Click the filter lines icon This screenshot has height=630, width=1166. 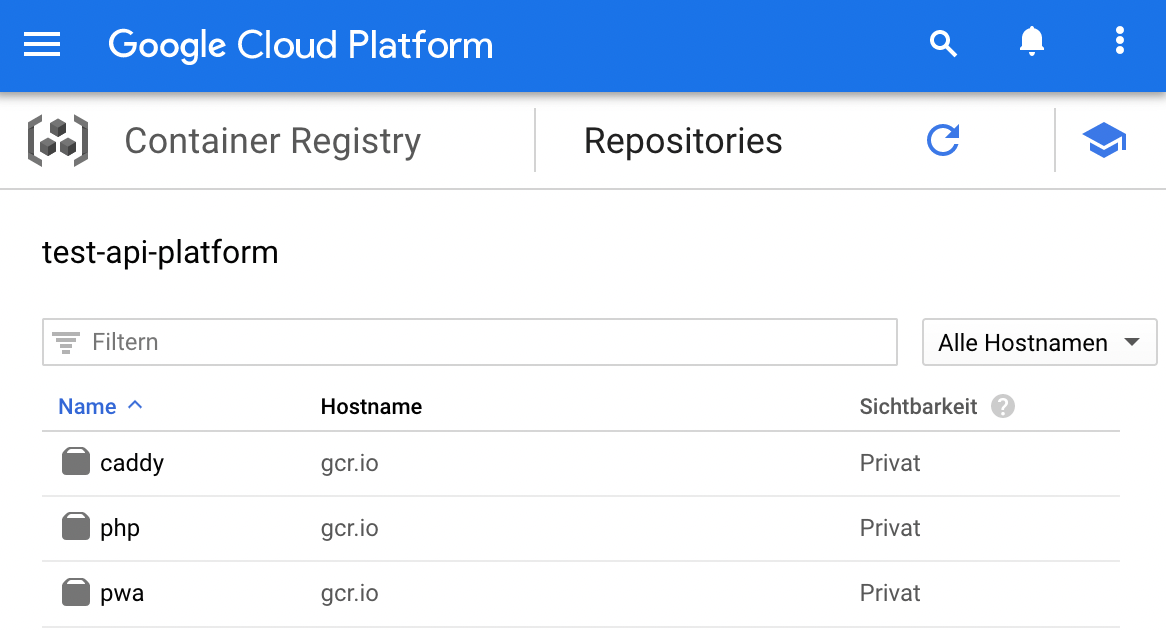66,343
